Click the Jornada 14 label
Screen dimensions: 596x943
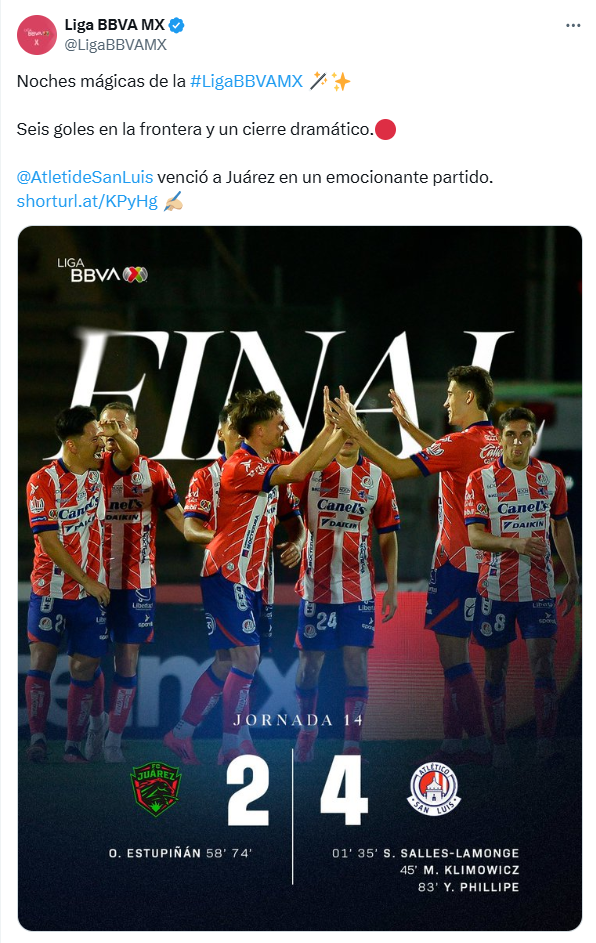[x=298, y=720]
